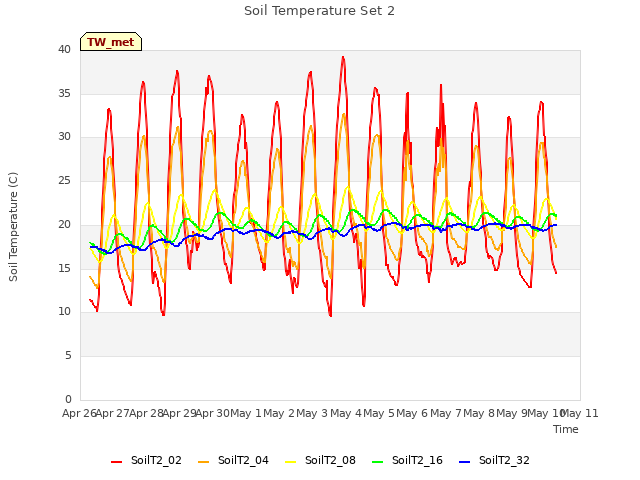
Task: Click the 35 y-axis tick label
Action: coord(64,93)
